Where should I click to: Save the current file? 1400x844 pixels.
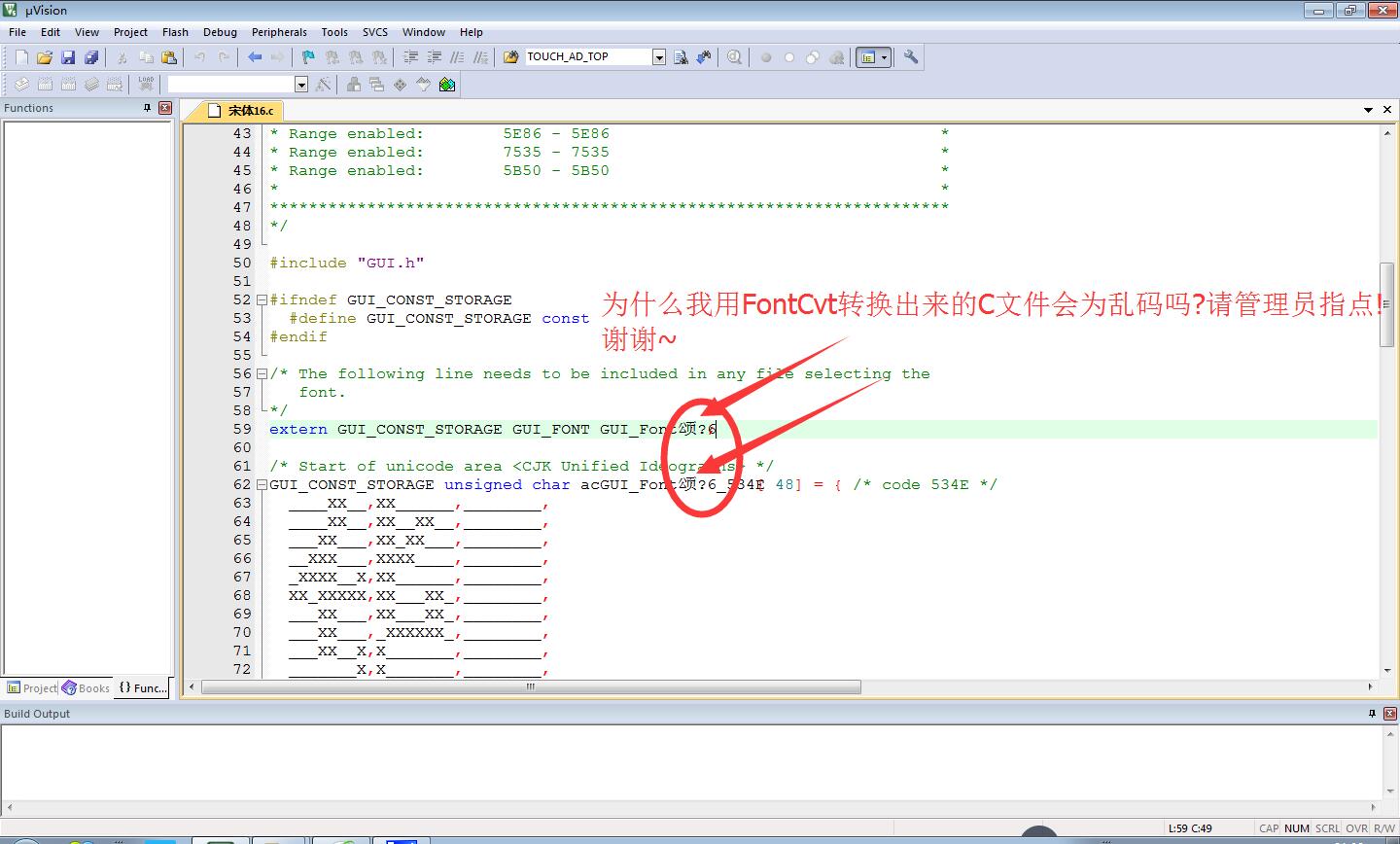(x=68, y=57)
